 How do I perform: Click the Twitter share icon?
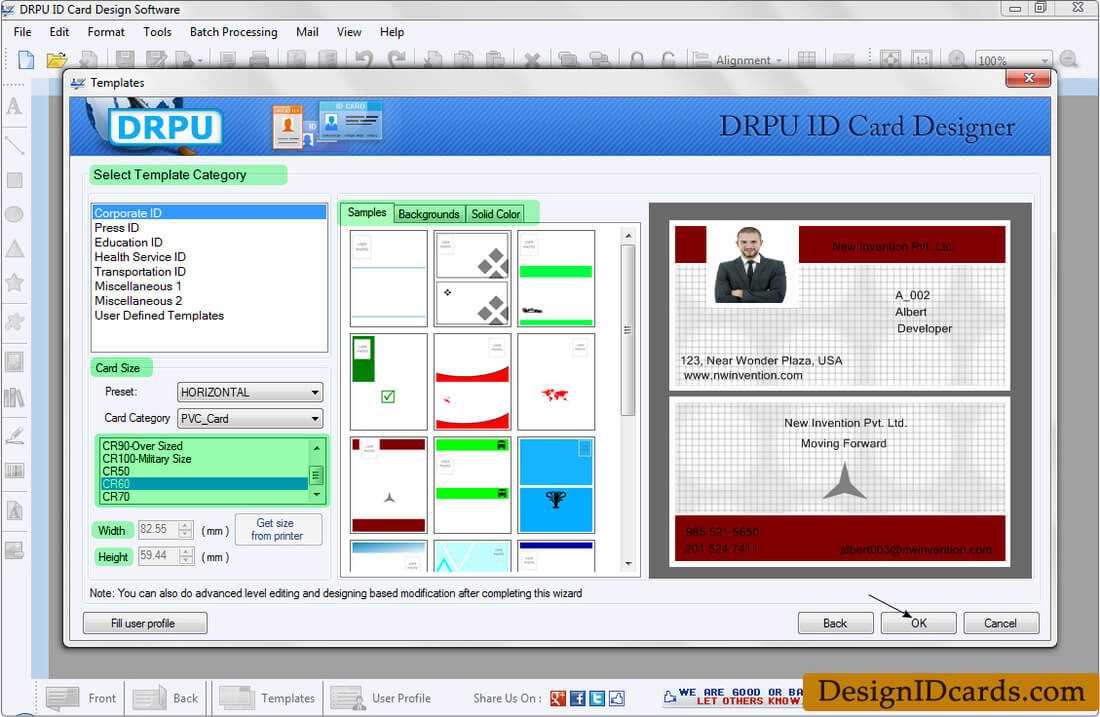point(597,699)
